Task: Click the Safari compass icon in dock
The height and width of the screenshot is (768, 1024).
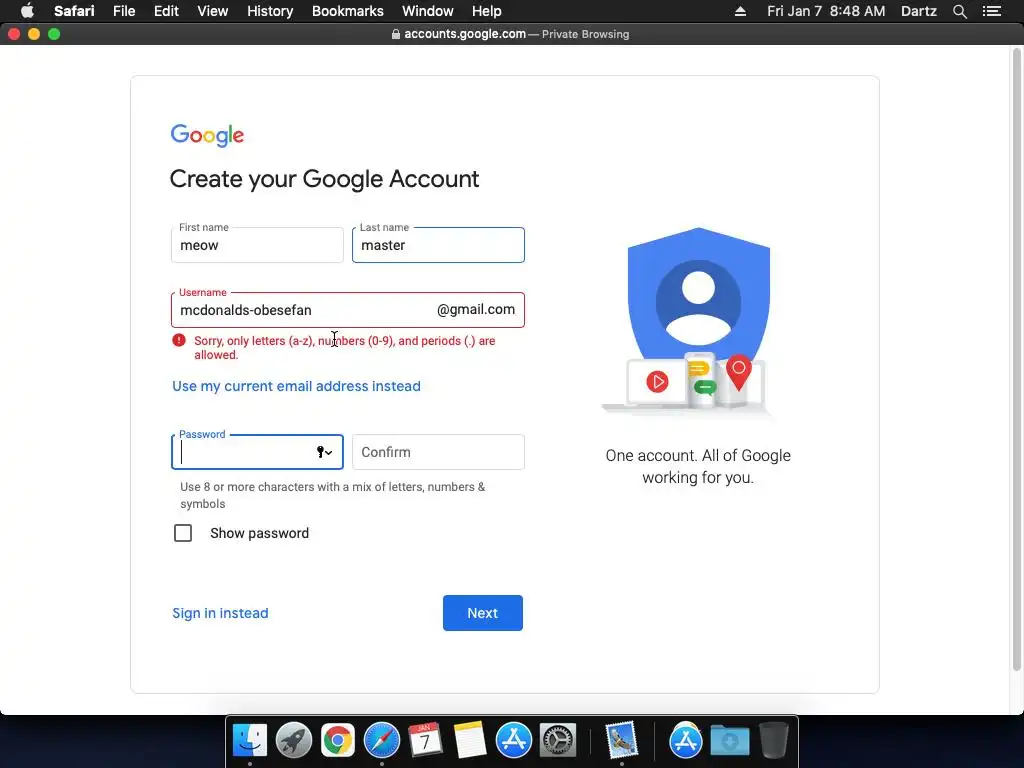Action: [381, 740]
